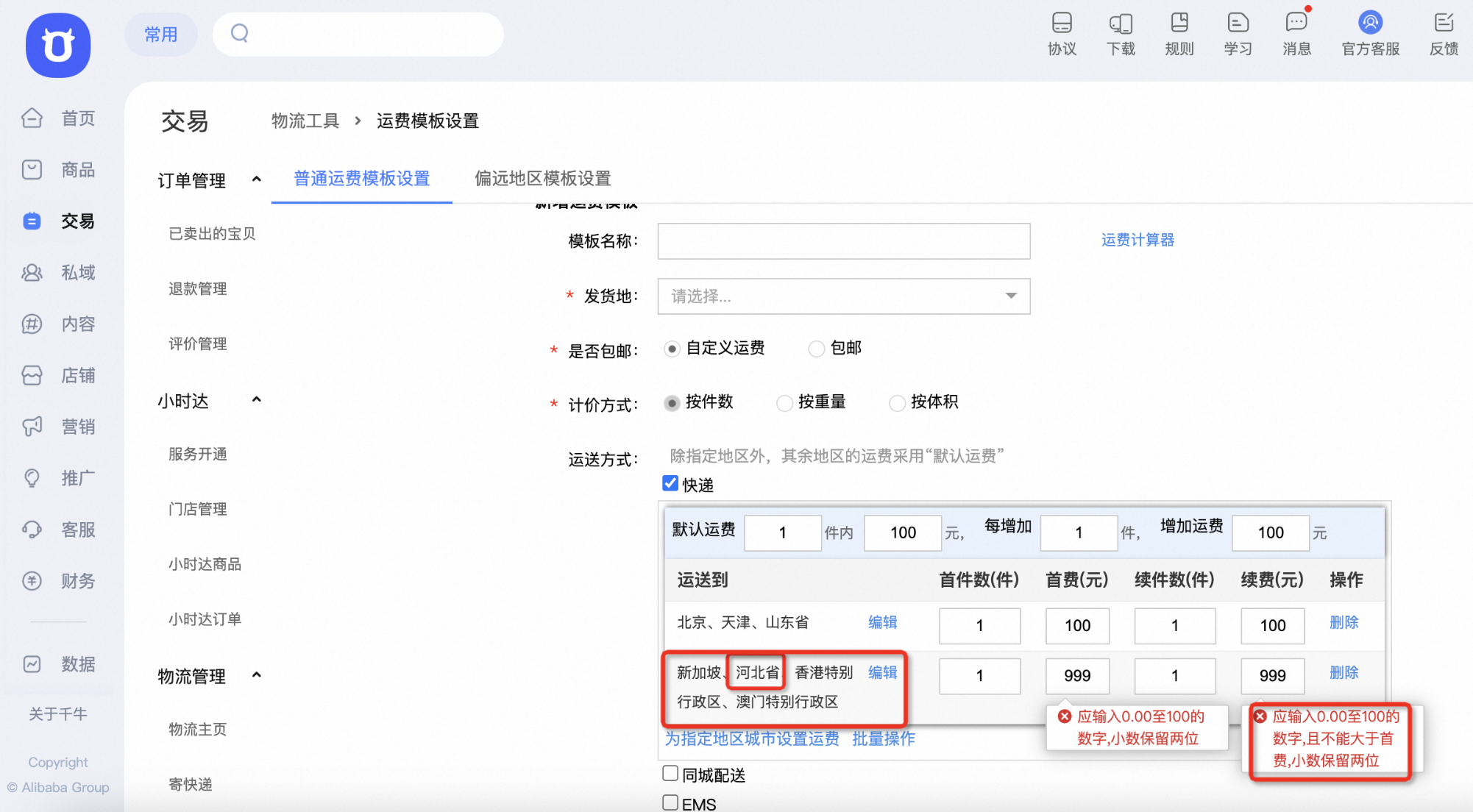Open 服务开通 menu item
Viewport: 1473px width, 812px height.
tap(197, 455)
